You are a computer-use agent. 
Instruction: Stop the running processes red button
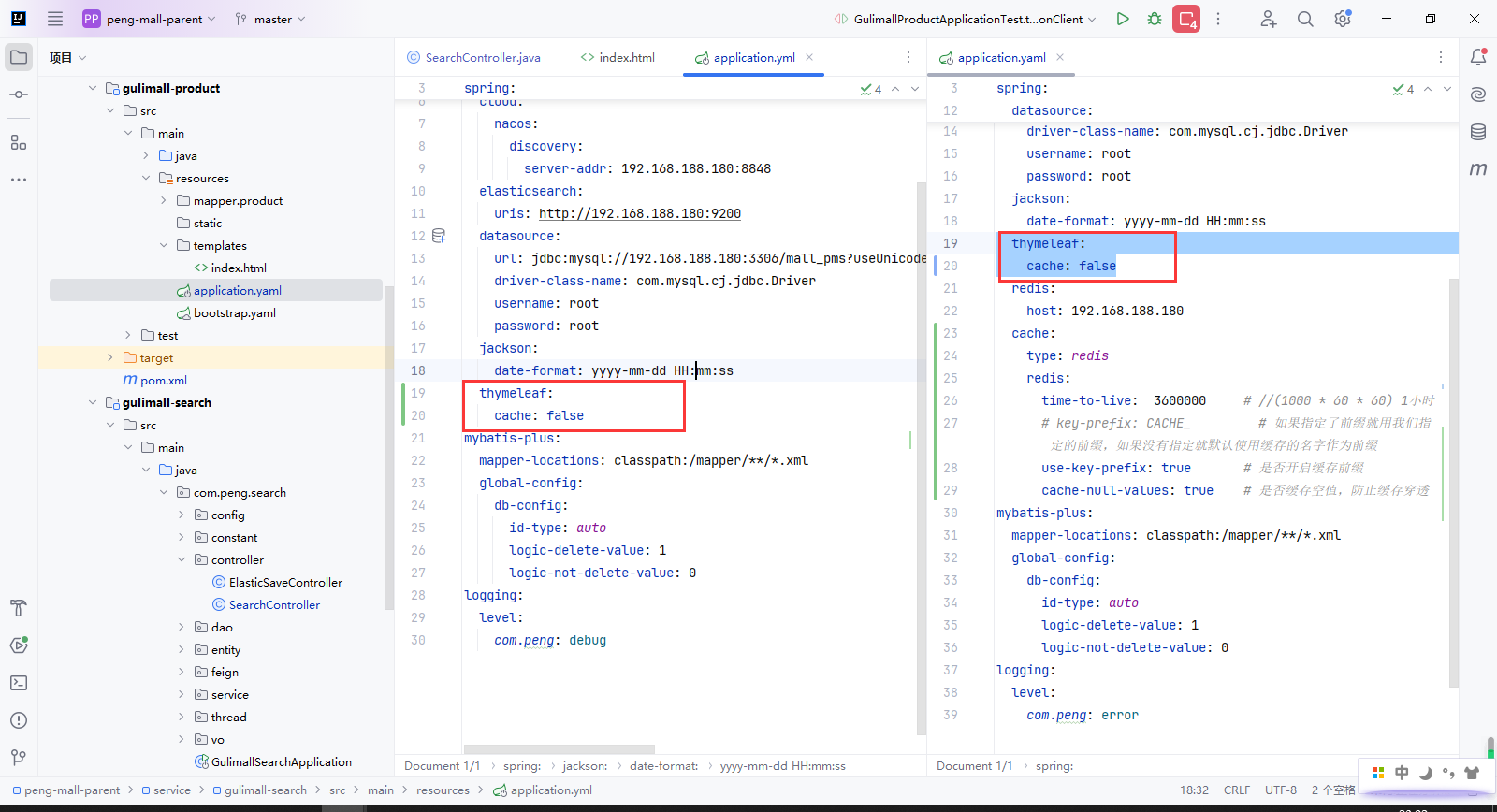coord(1186,19)
